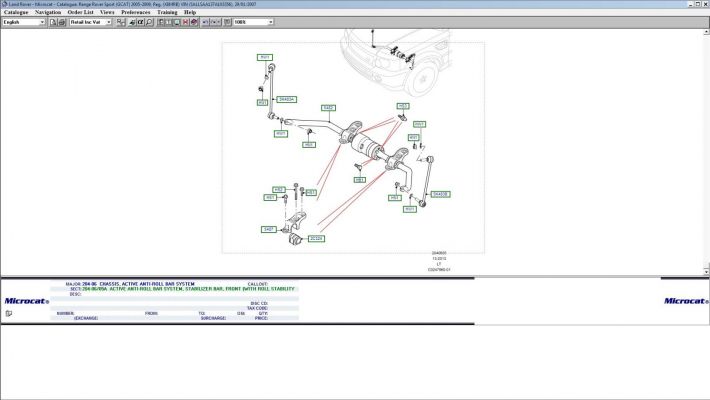Click the printer toolbar icon

(62, 22)
